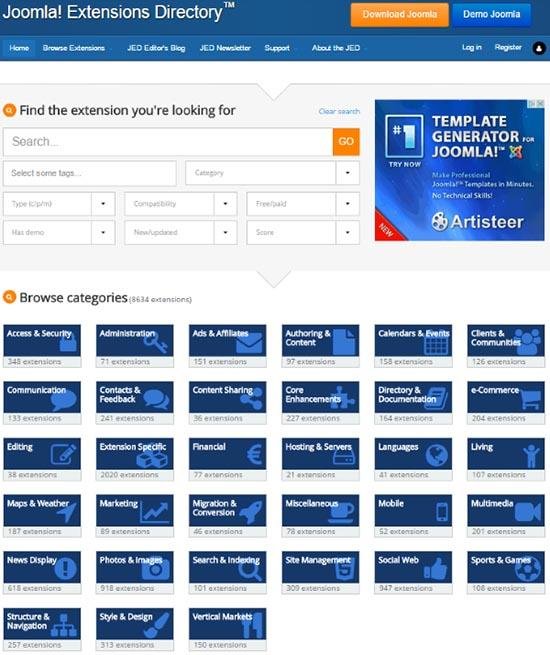Open the Migration & Conversion rocket category
The width and height of the screenshot is (550, 655).
pos(228,516)
